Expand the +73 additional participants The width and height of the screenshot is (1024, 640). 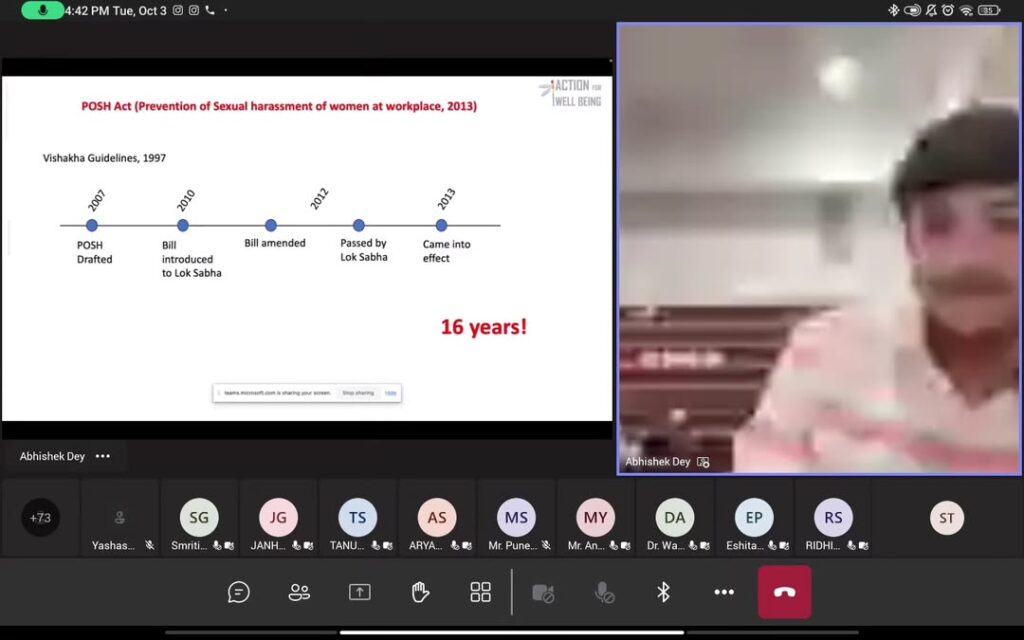41,517
